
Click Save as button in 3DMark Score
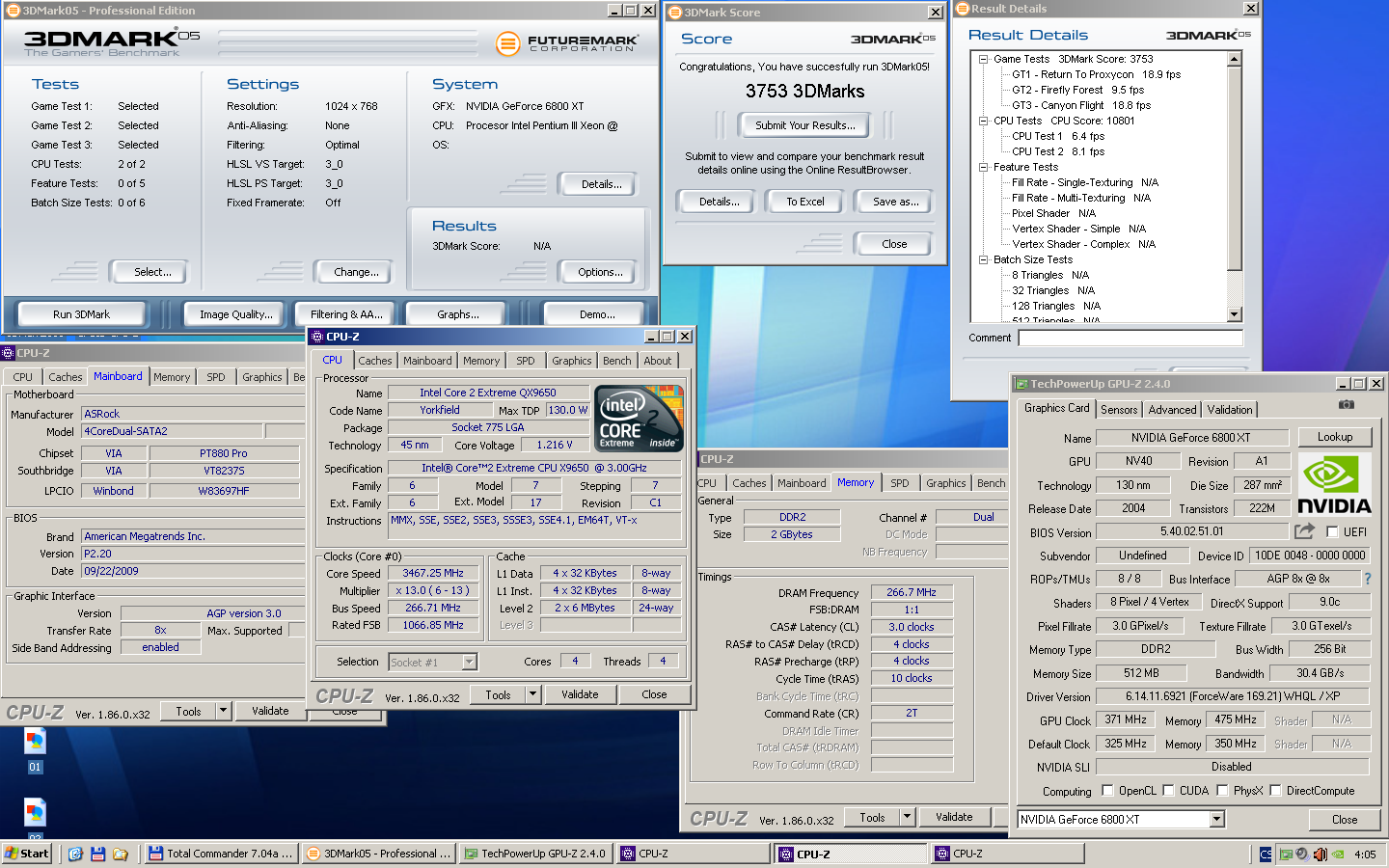[895, 202]
